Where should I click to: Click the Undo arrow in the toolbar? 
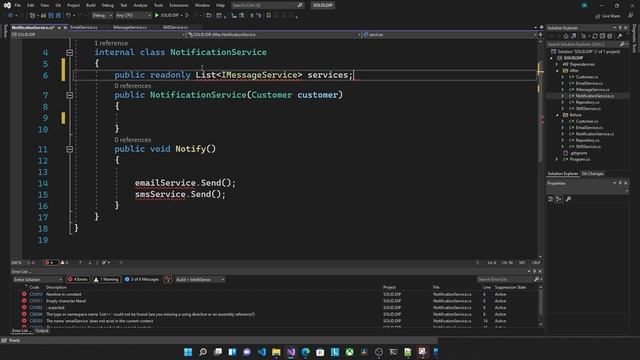tap(69, 16)
